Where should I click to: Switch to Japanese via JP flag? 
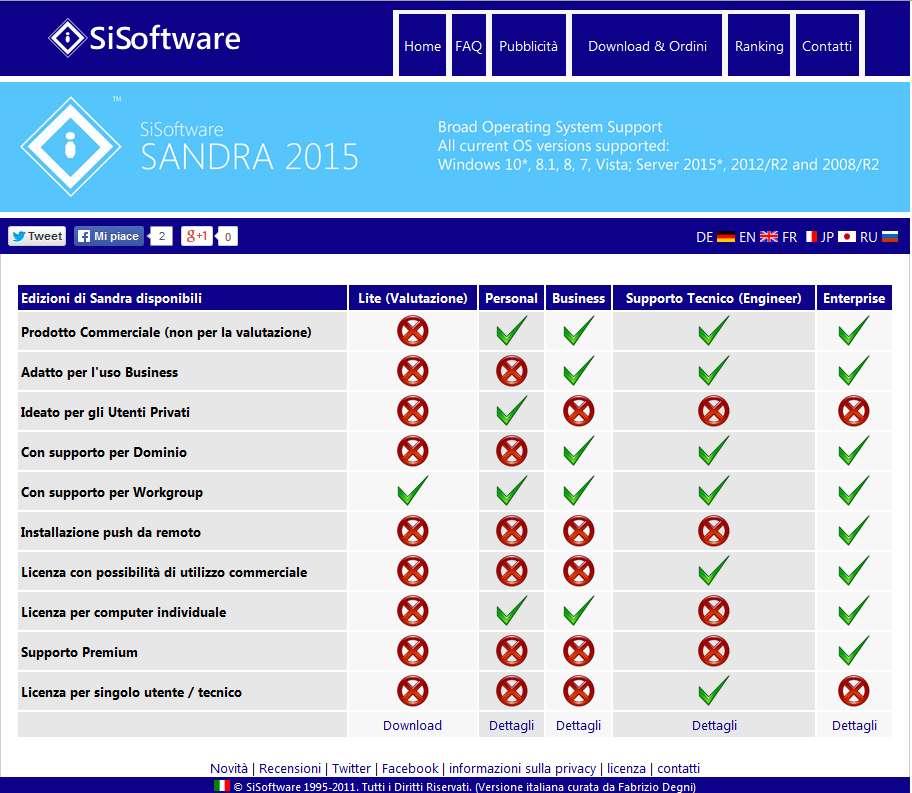(x=847, y=237)
